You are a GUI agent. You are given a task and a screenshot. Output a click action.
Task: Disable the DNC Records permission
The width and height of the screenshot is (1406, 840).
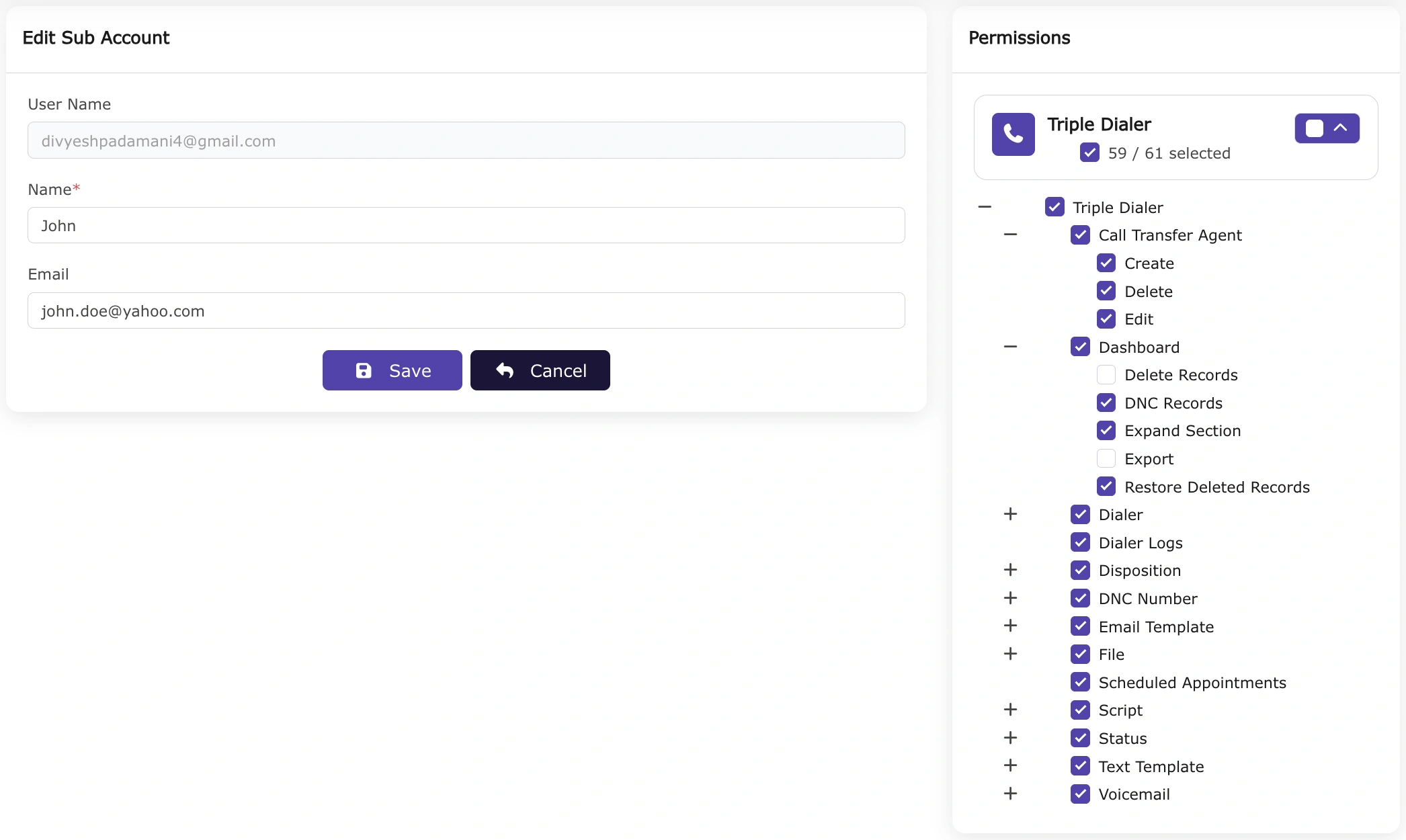[x=1106, y=403]
